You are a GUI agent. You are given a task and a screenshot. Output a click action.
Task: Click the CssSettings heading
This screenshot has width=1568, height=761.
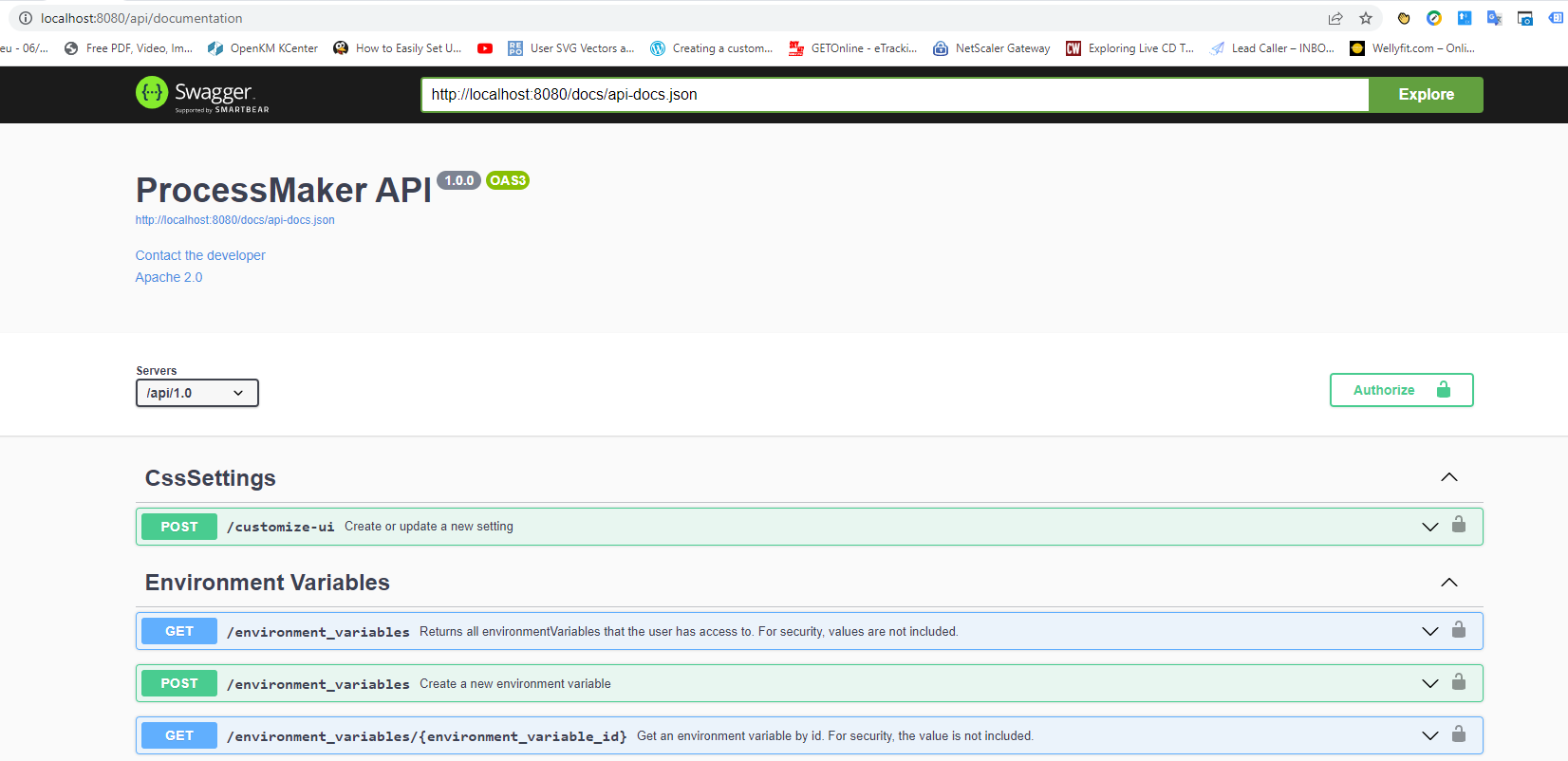(211, 478)
